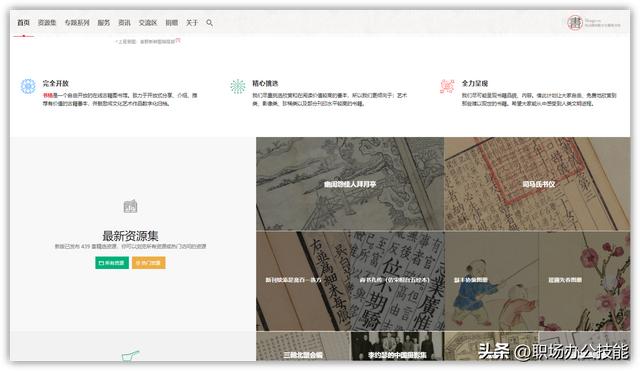
Task: Click the 最新资源集 title
Action: coord(130,236)
